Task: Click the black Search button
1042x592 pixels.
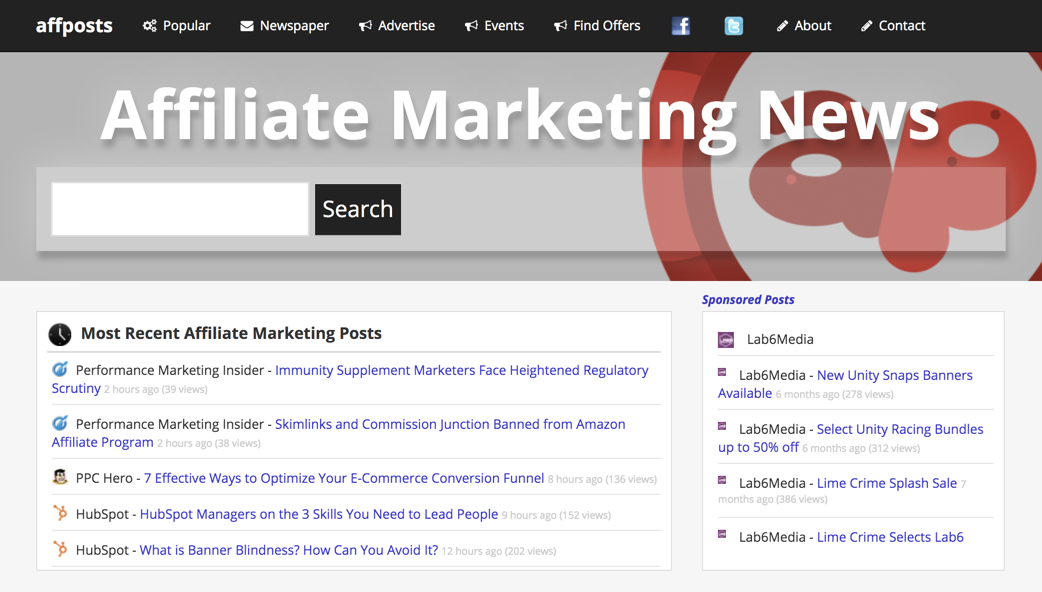Action: pos(358,209)
